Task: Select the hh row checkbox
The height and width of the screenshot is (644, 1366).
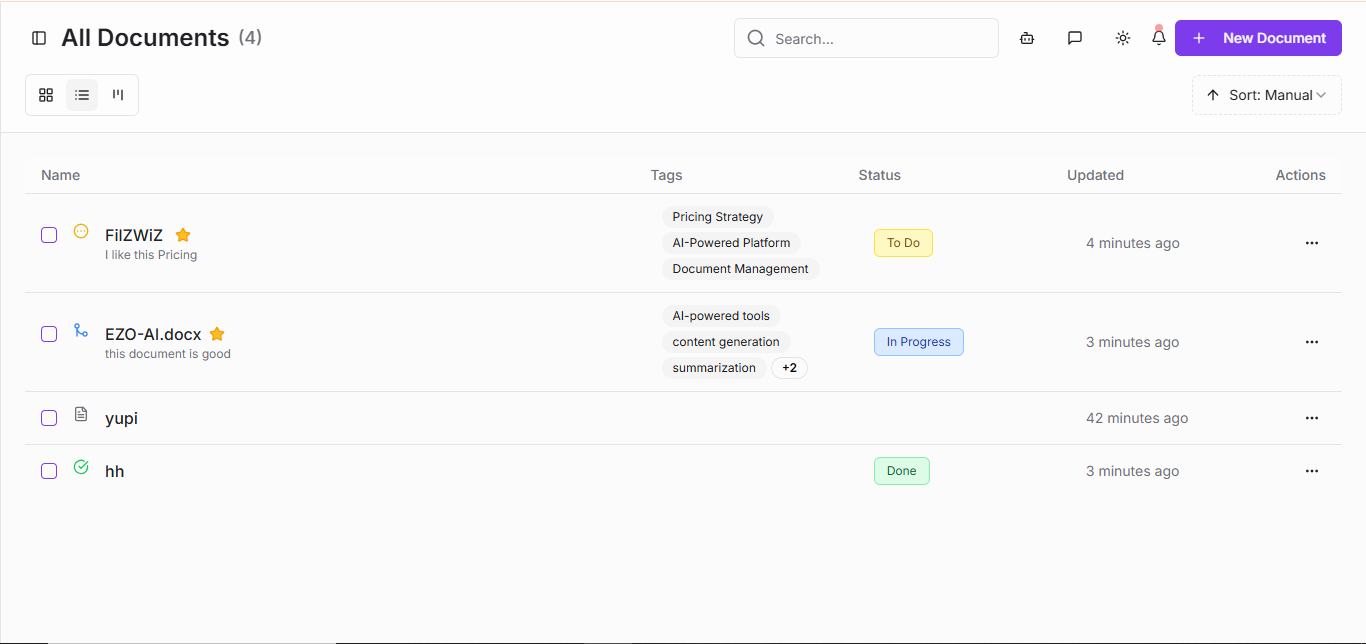Action: pos(49,471)
